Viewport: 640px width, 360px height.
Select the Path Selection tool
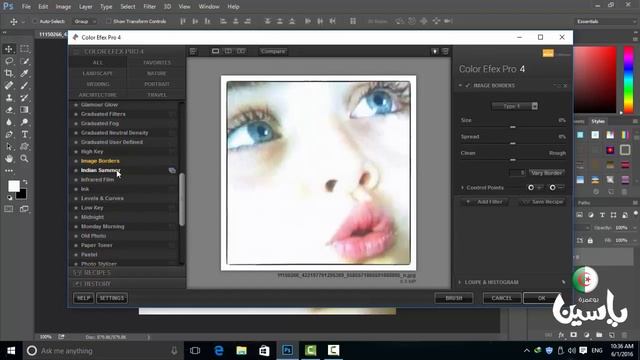(x=9, y=147)
